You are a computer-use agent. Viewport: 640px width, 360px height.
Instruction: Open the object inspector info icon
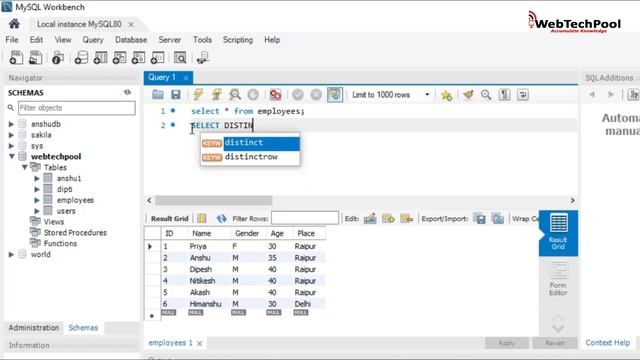pos(58,58)
